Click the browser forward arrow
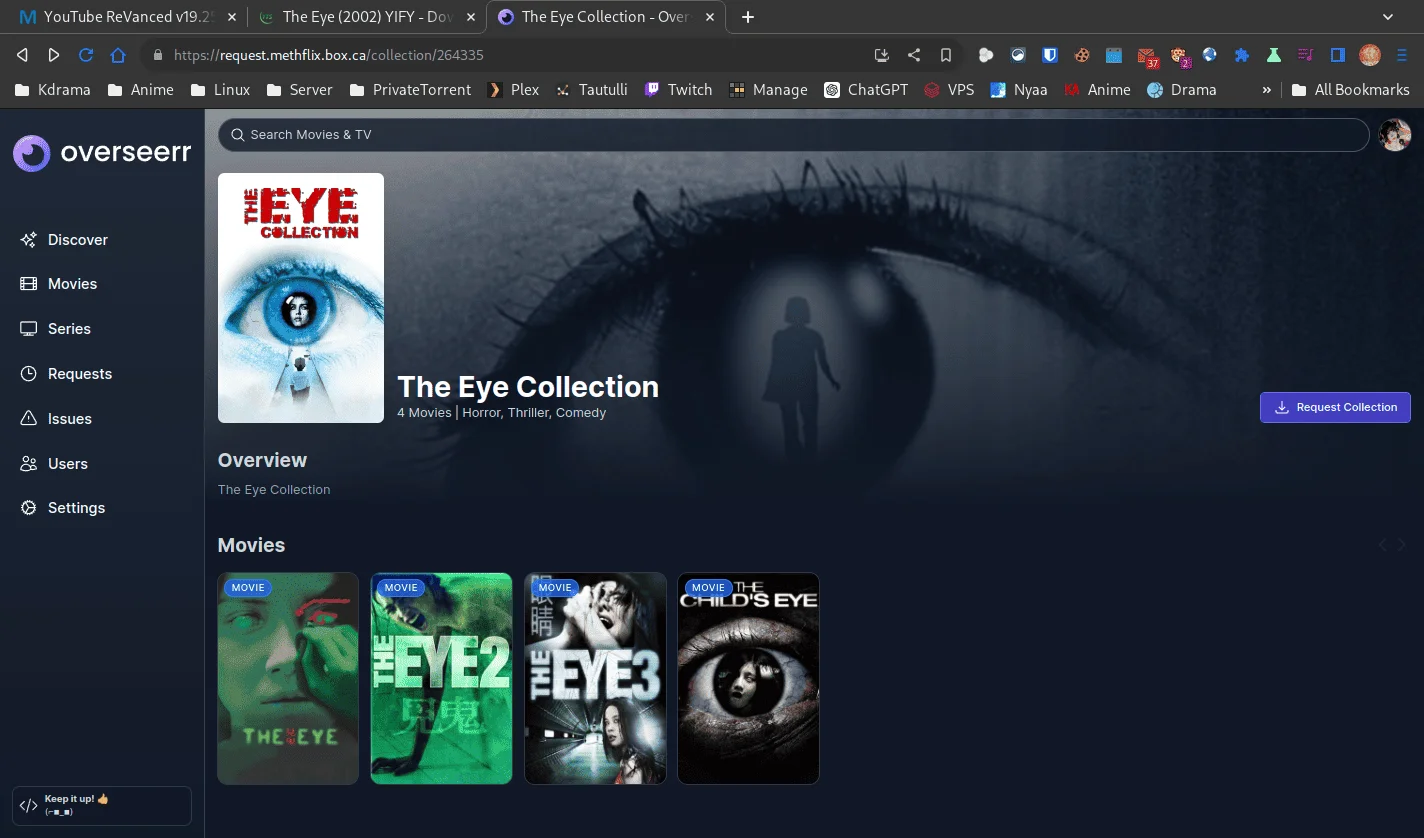Viewport: 1424px width, 838px height. point(54,55)
